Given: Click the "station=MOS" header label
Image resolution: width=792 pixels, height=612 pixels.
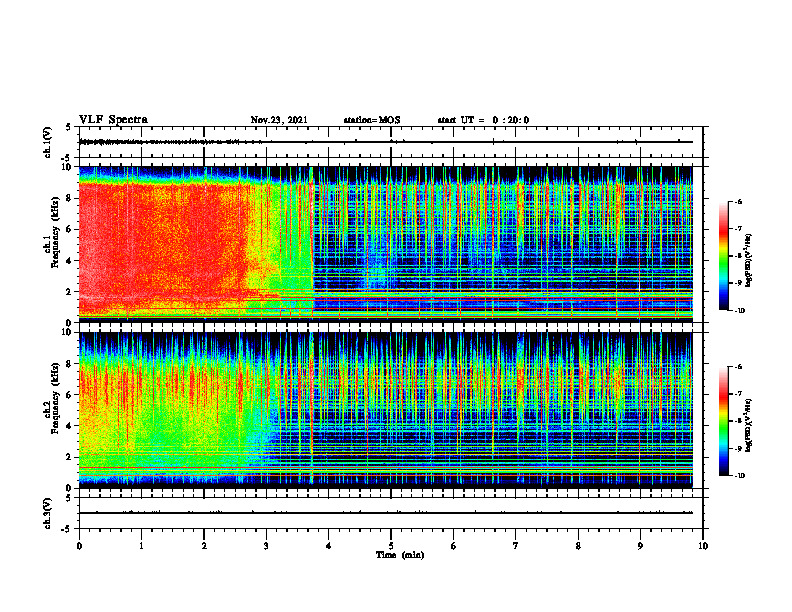Looking at the screenshot, I should coord(372,120).
